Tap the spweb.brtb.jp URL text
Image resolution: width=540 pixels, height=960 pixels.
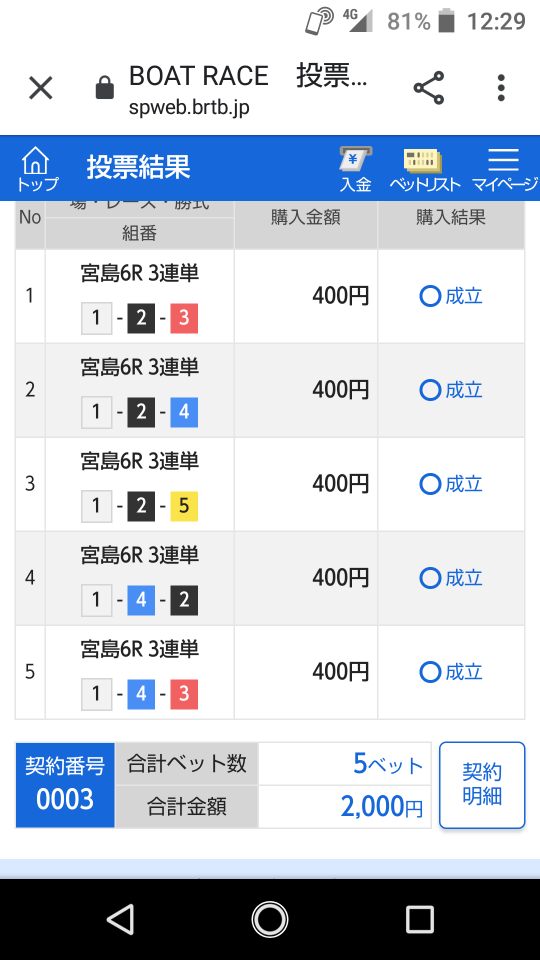click(x=189, y=108)
